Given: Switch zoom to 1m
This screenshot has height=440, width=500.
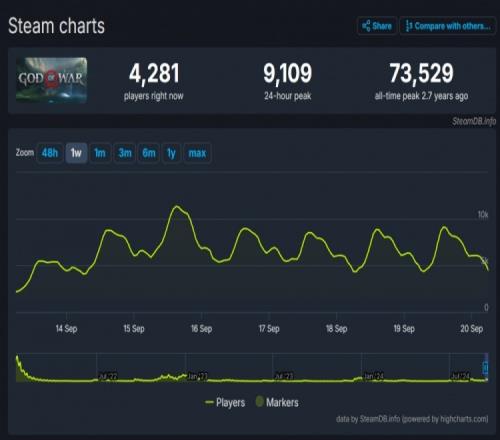Looking at the screenshot, I should (x=100, y=153).
